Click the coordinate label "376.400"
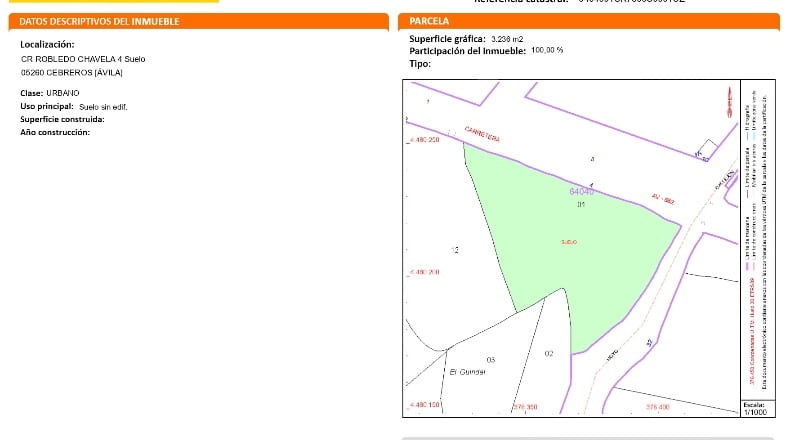This screenshot has height=440, width=790. click(658, 407)
